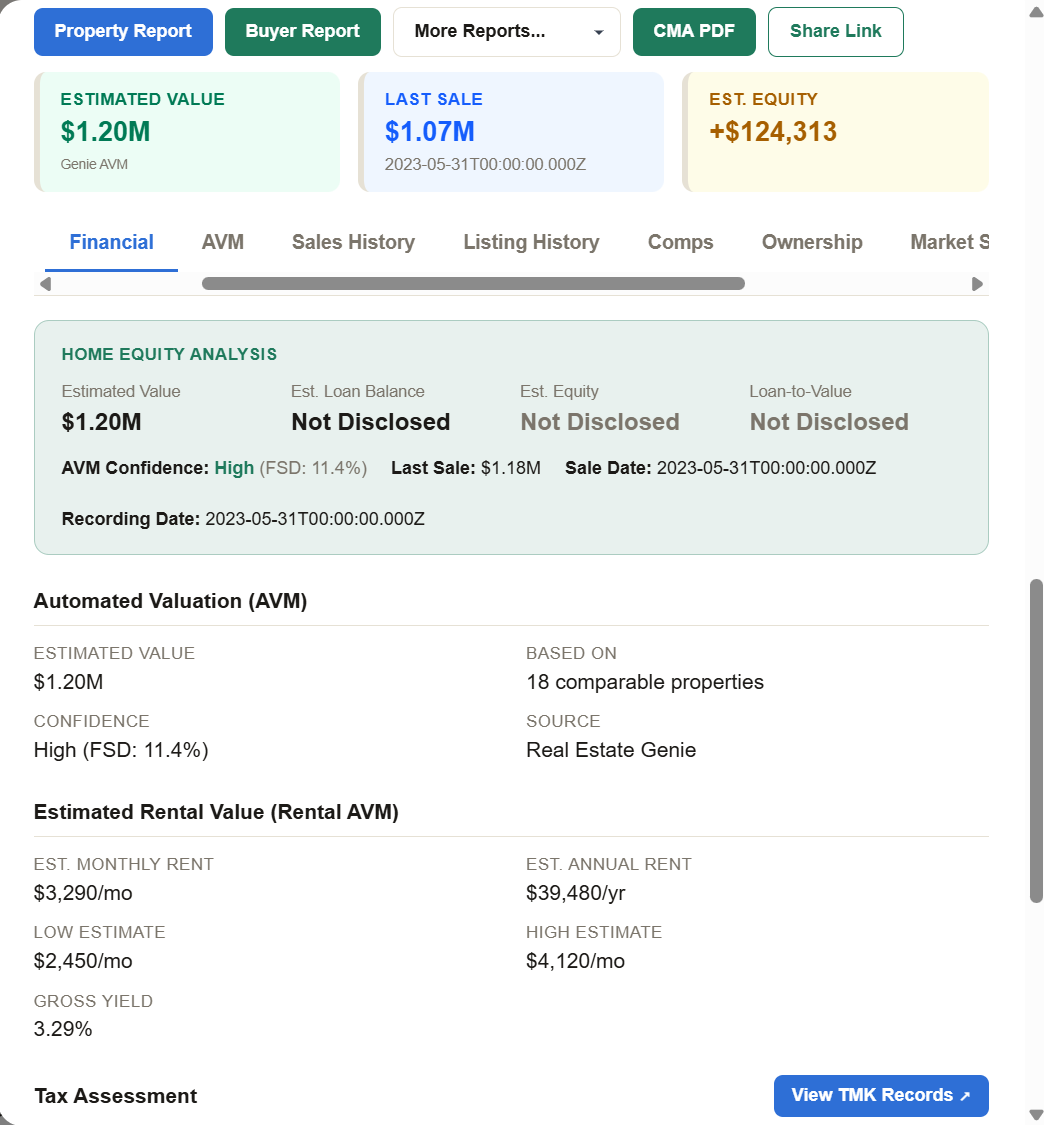Open the Property Report

click(x=123, y=32)
